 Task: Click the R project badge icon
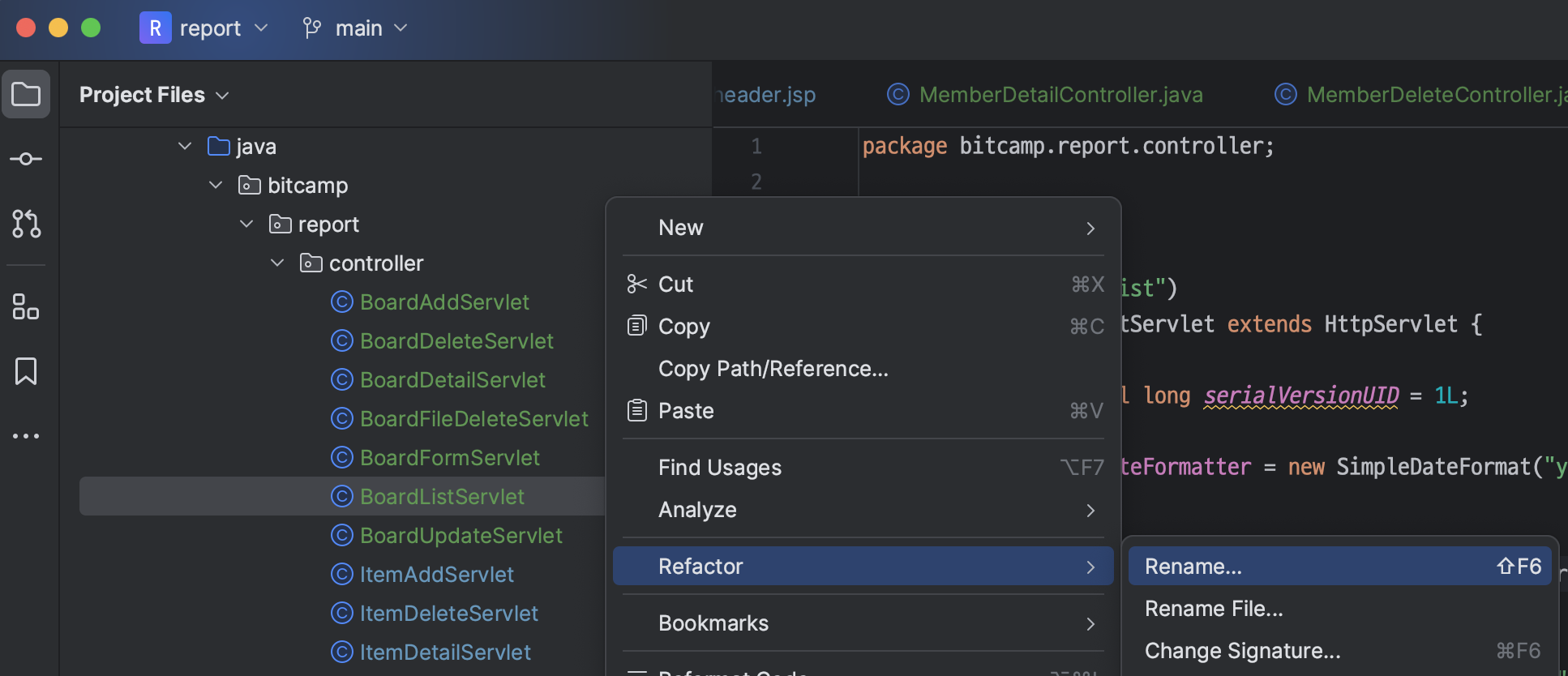click(155, 28)
